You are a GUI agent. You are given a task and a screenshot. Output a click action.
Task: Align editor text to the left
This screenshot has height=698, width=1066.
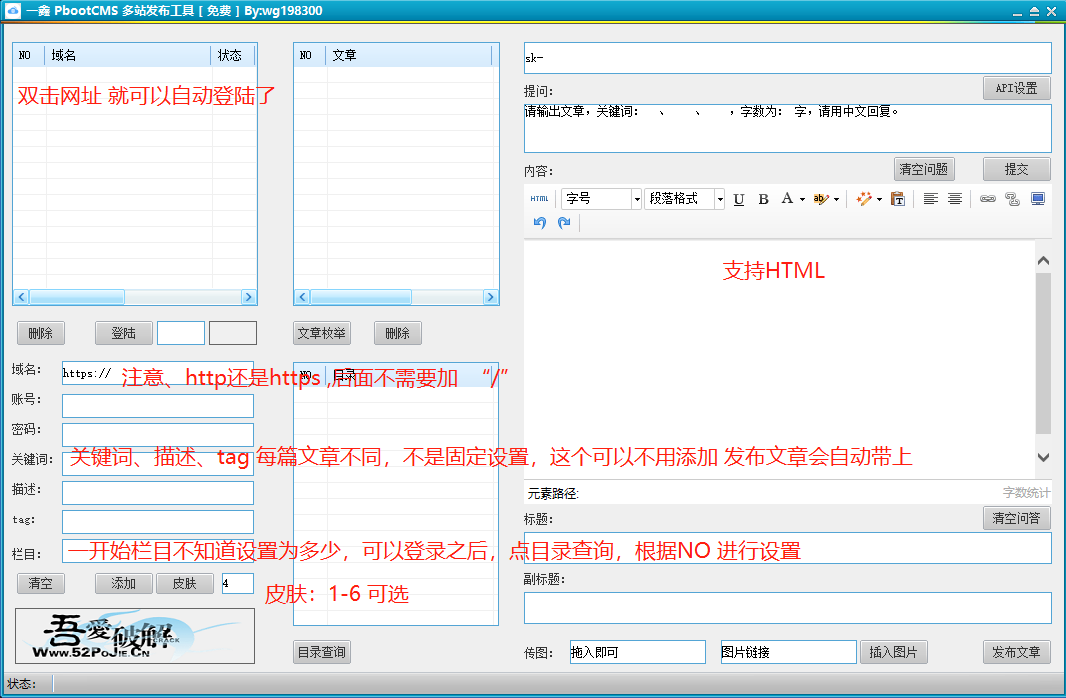click(931, 198)
